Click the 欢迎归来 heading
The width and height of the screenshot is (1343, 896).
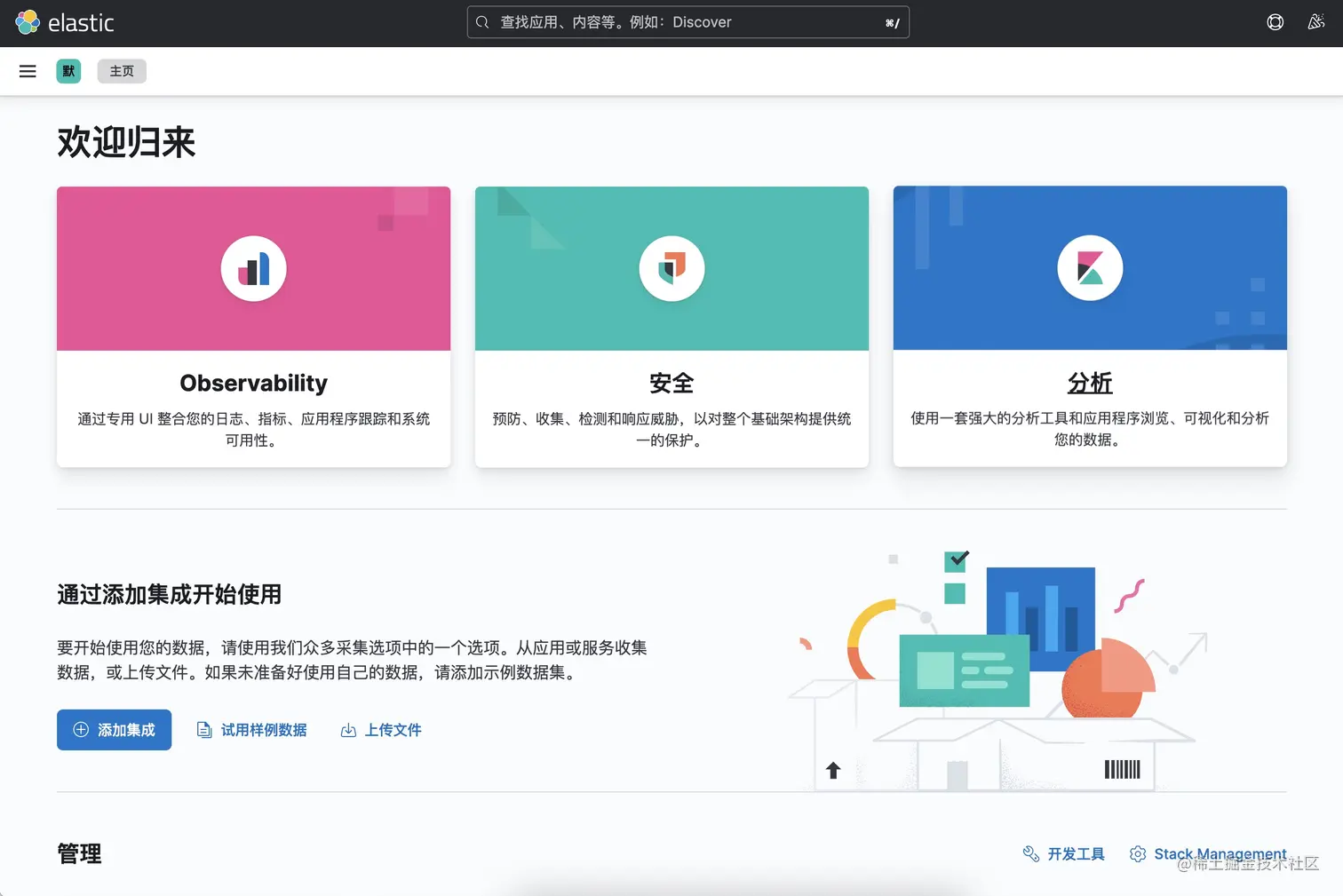(126, 142)
